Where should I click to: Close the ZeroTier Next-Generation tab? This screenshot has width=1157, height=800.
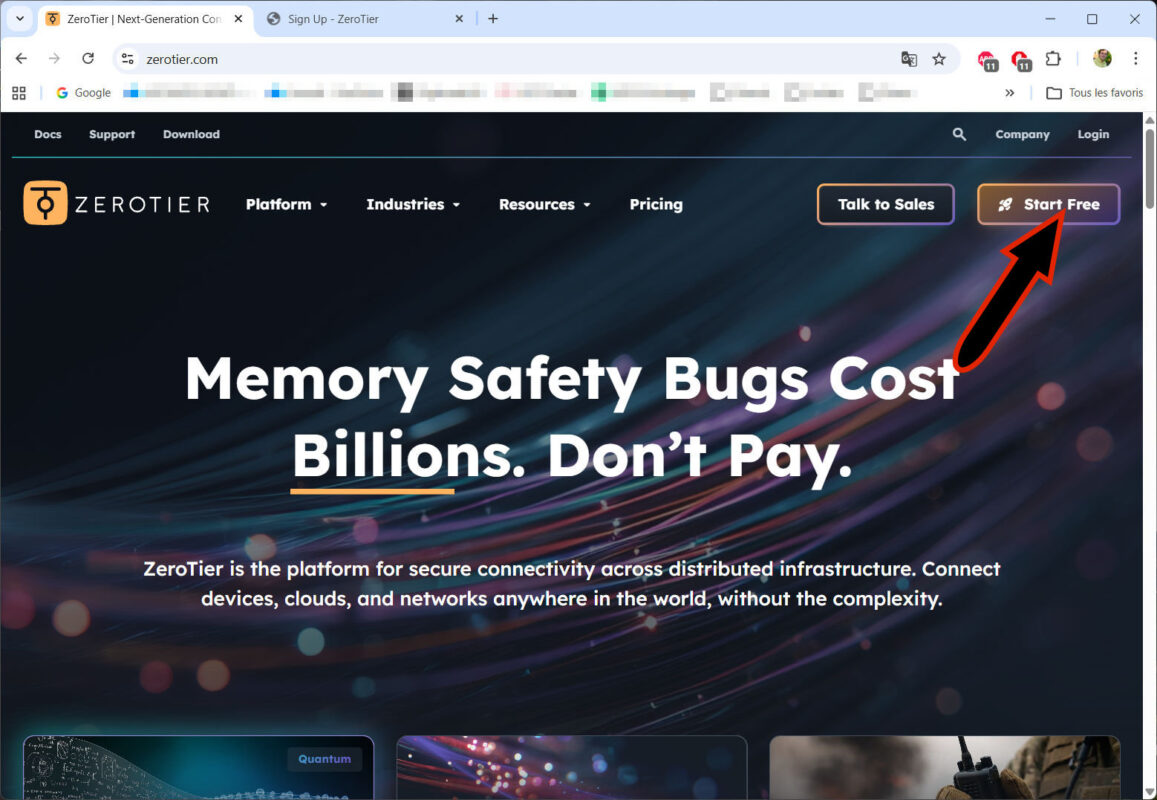[238, 18]
